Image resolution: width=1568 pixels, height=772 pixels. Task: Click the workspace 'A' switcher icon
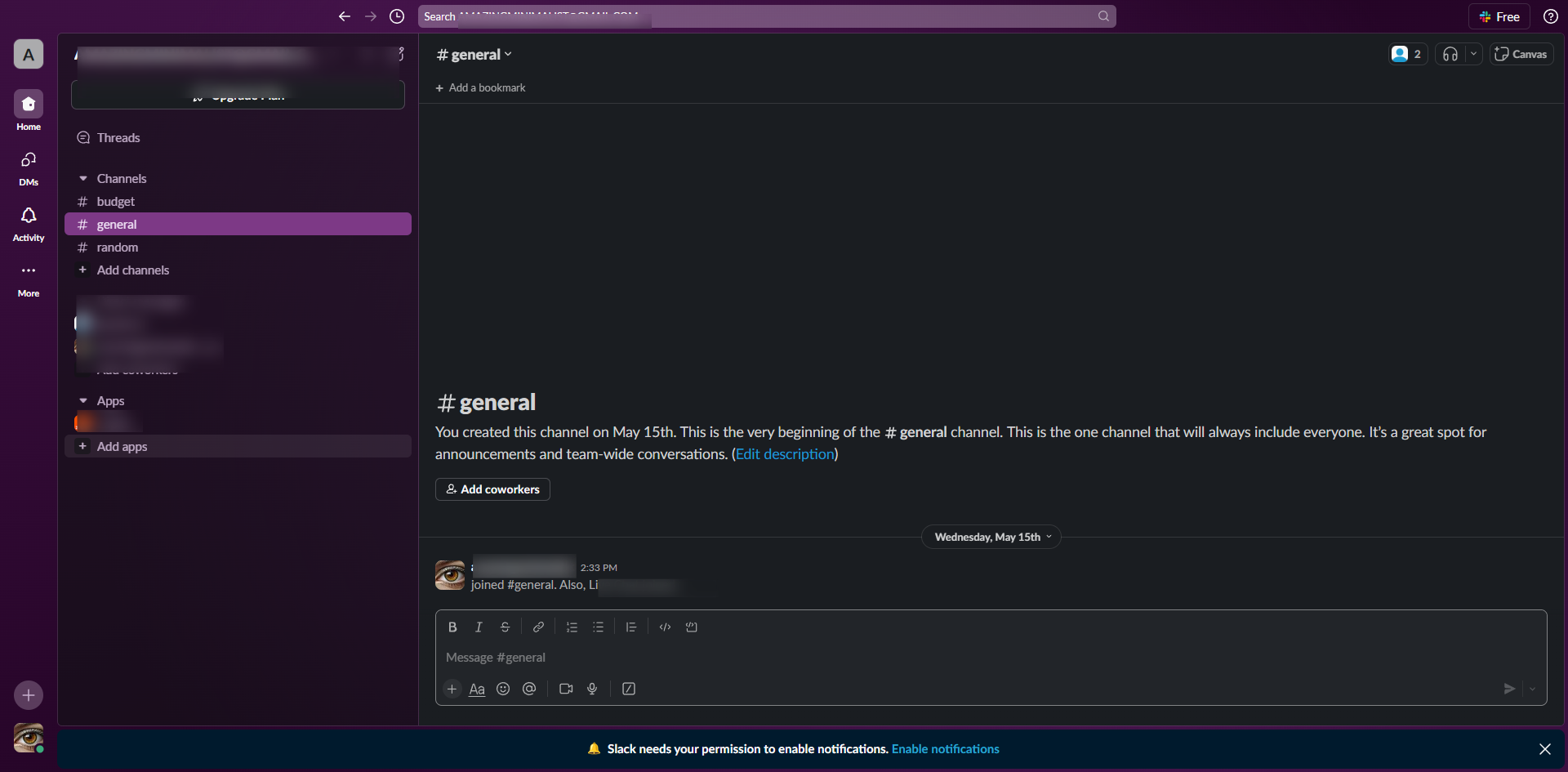pos(29,55)
